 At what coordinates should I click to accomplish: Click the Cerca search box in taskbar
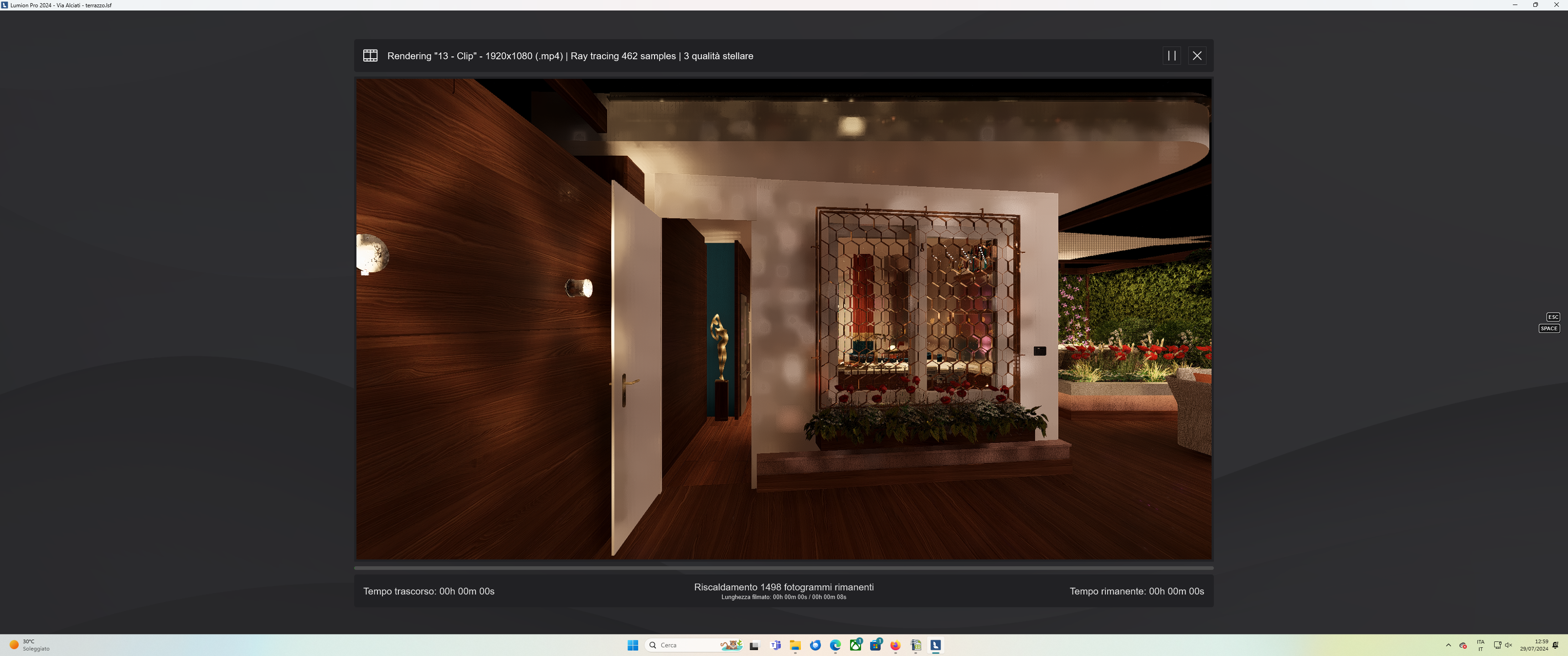[694, 645]
